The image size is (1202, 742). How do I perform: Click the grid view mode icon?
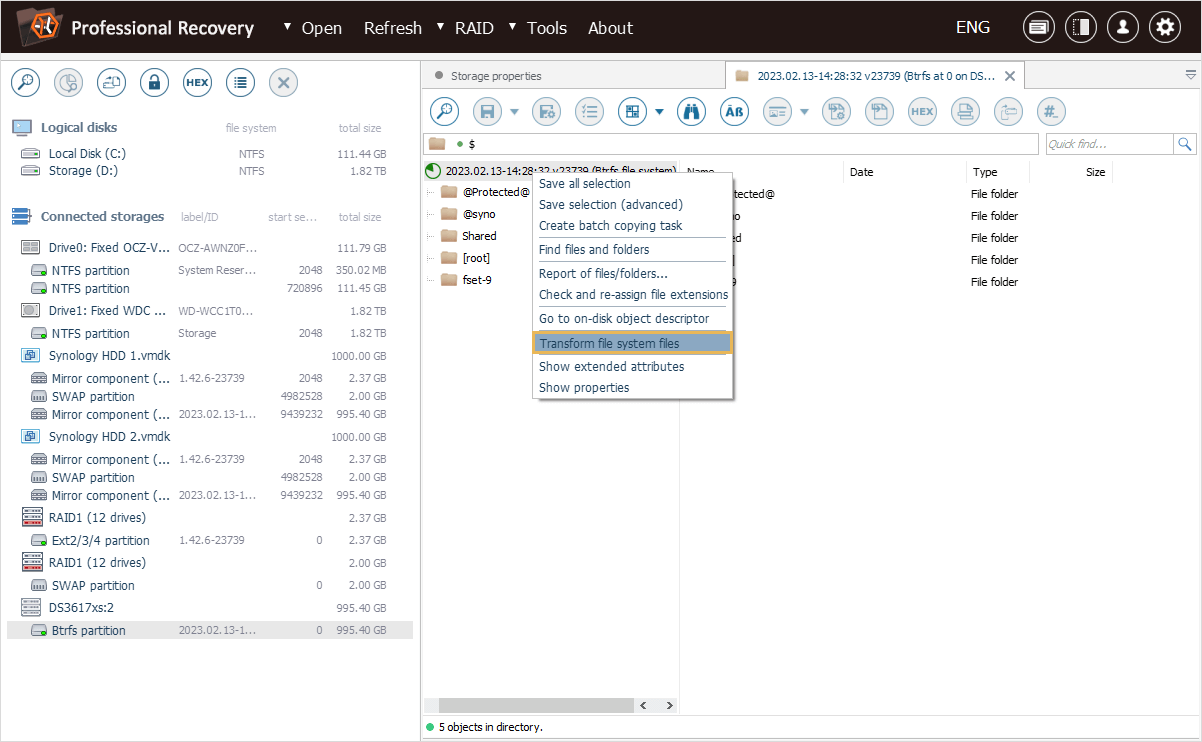(x=632, y=112)
